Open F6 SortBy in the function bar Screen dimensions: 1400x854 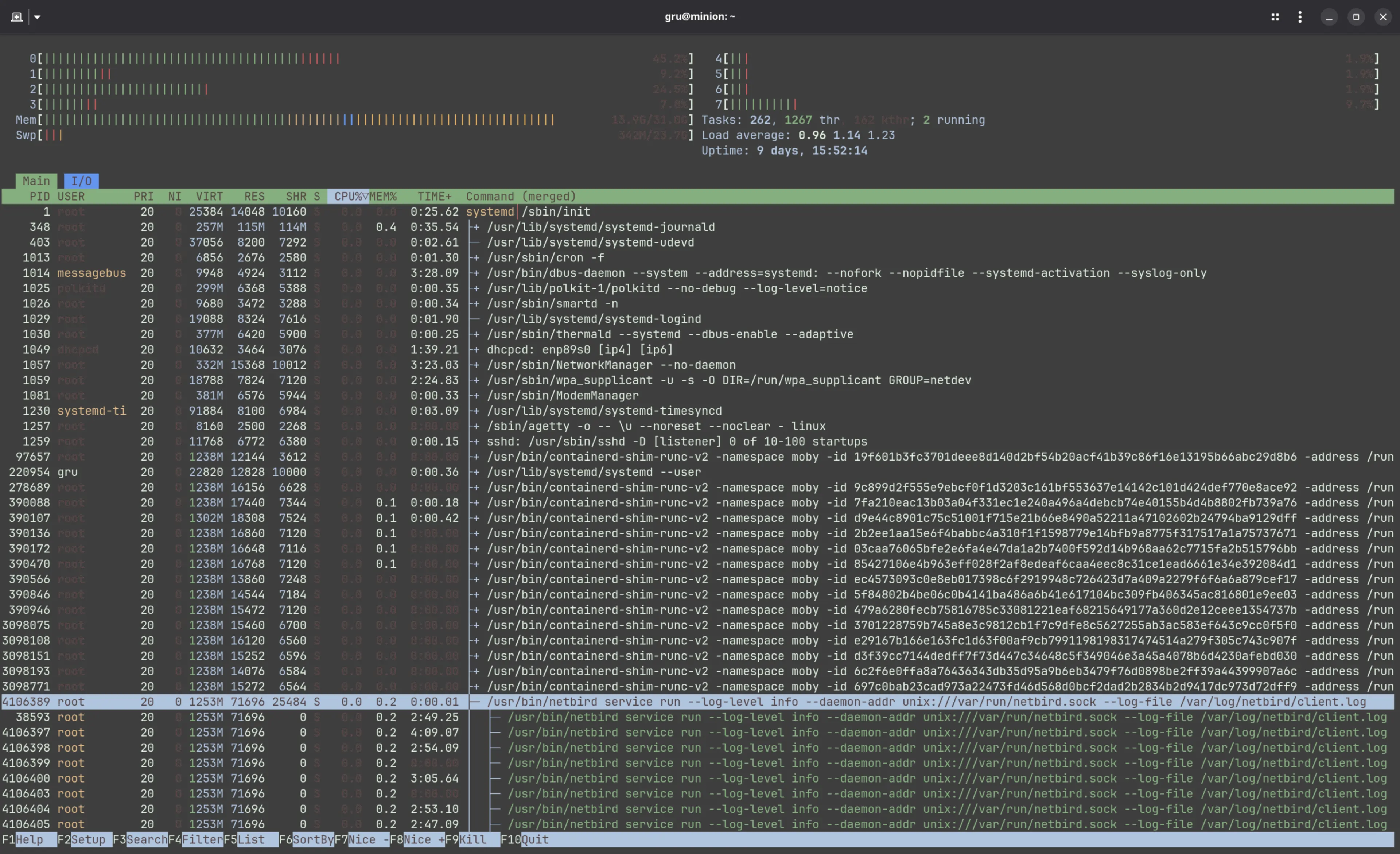(306, 840)
